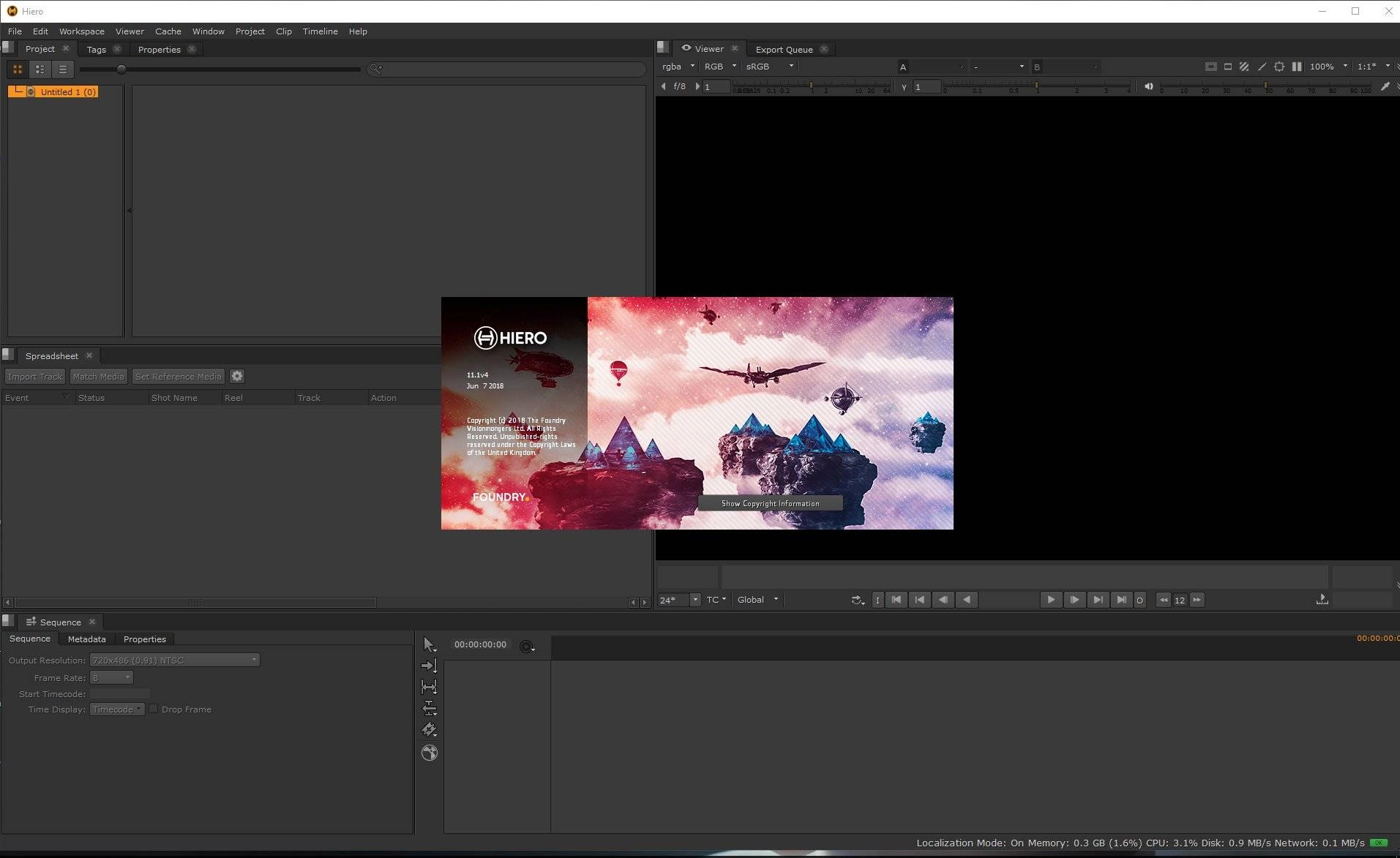Toggle striped clipping warning icon in viewer
Viewport: 1400px width, 858px height.
[1244, 67]
